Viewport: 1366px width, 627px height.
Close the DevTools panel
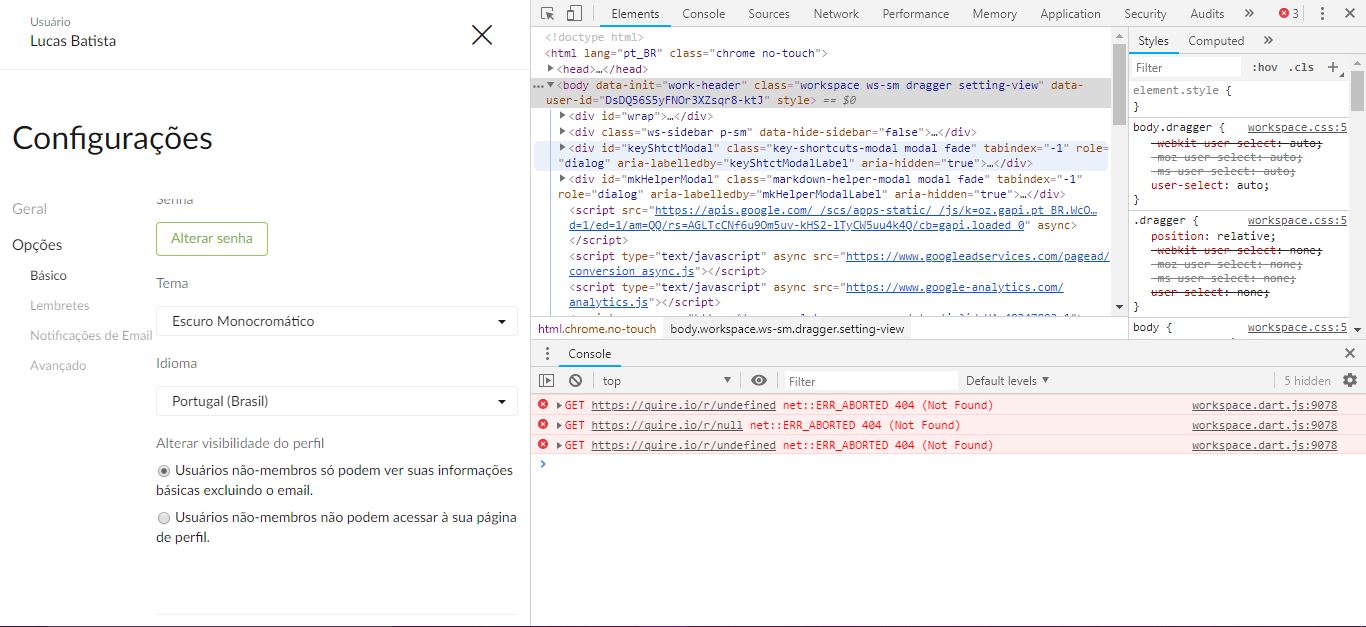click(x=1349, y=14)
